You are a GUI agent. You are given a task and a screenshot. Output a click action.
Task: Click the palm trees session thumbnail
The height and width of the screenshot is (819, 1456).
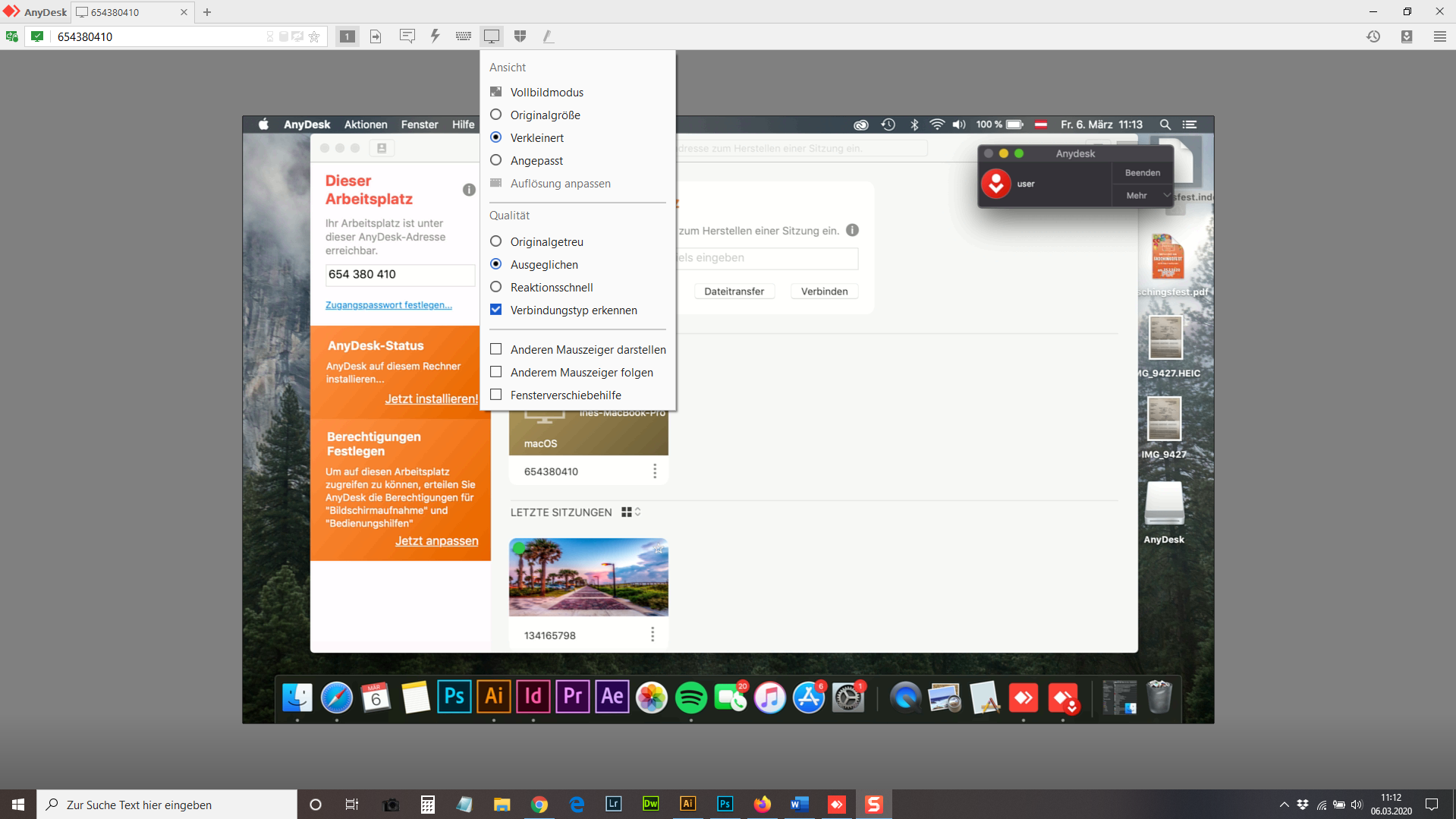[x=588, y=577]
